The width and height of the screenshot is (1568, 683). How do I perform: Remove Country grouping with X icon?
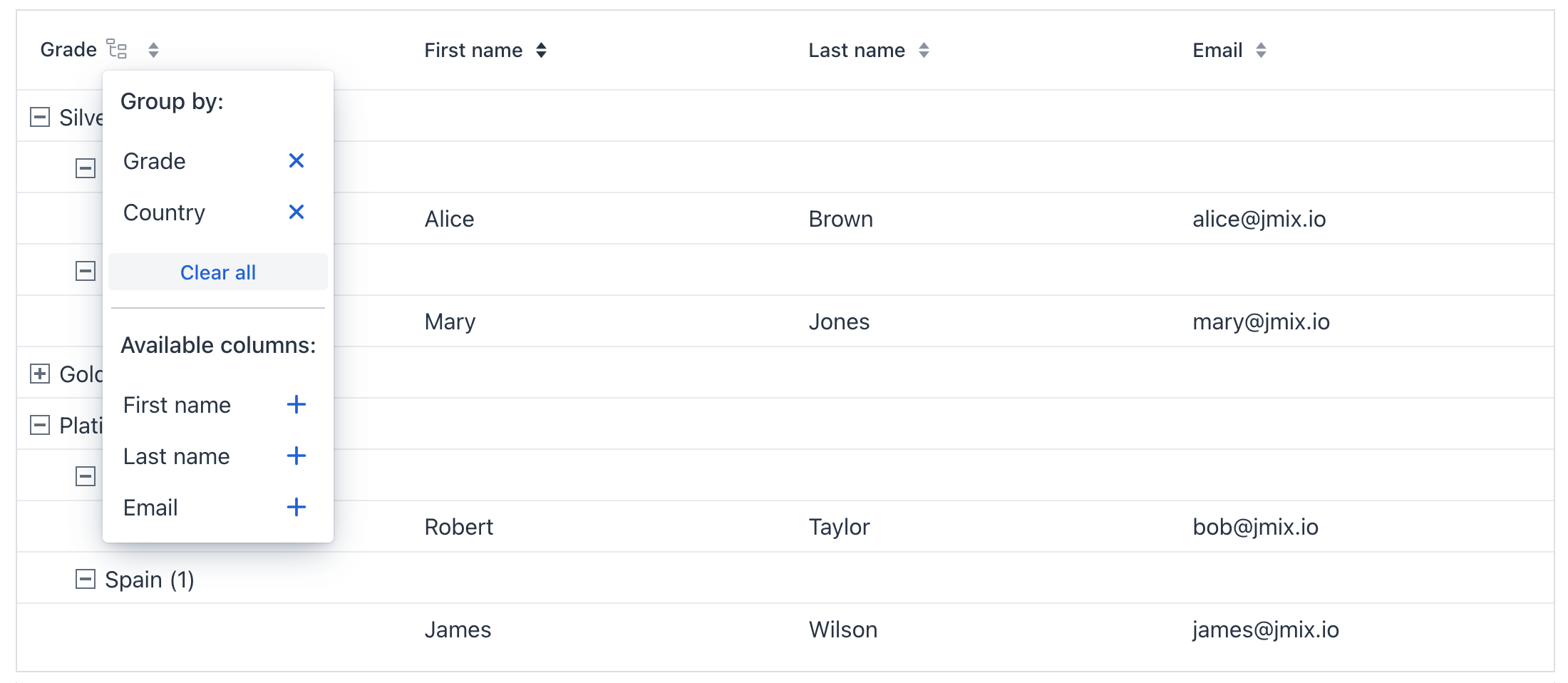pos(296,212)
